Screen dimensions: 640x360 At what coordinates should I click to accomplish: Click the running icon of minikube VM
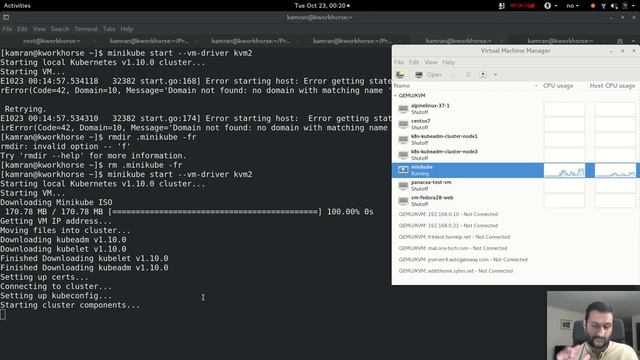[x=403, y=170]
